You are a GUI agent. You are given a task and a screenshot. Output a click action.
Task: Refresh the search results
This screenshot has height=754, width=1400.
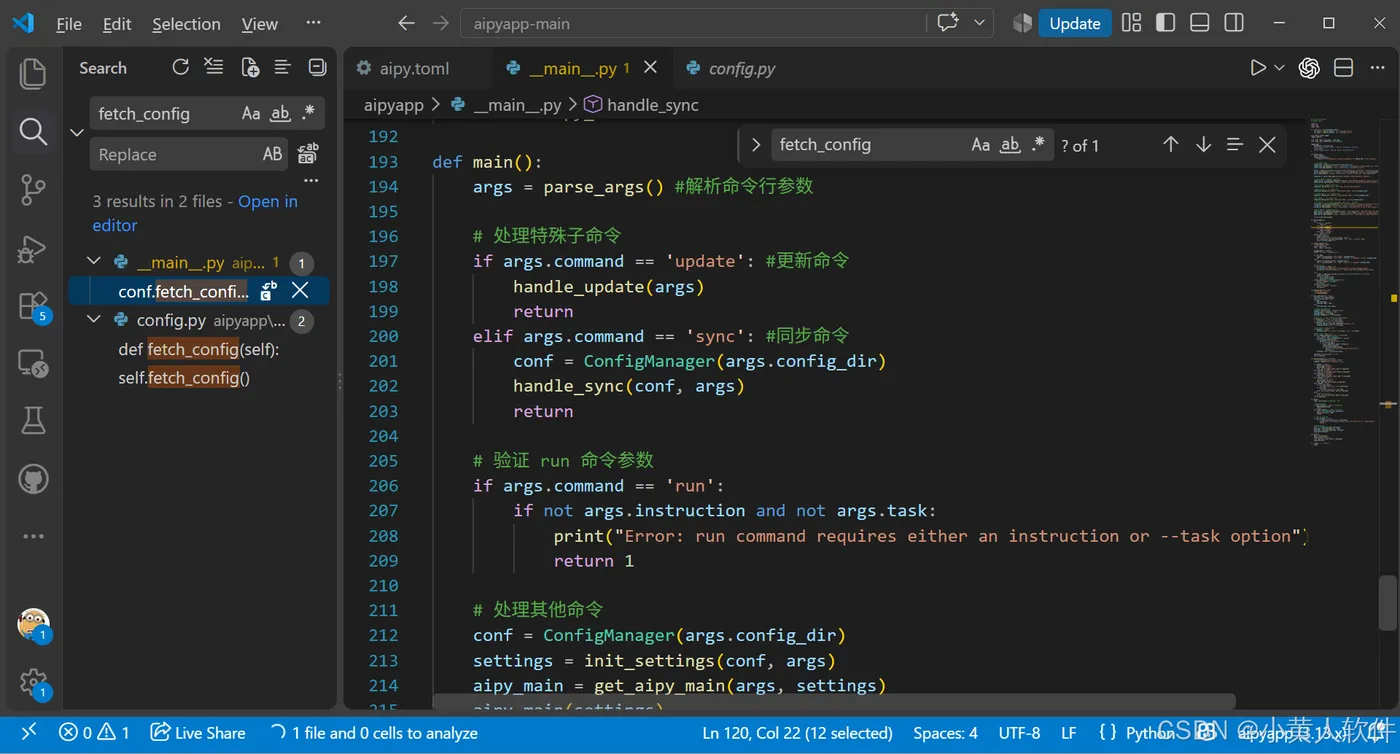[180, 67]
